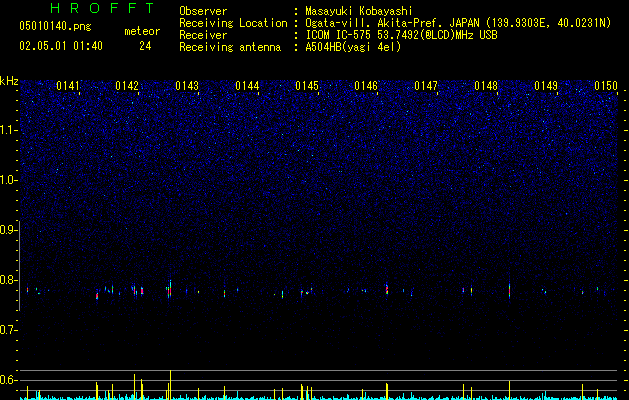Click the 0.7 kHz axis label
Viewport: 629px width, 400px height.
pos(9,330)
